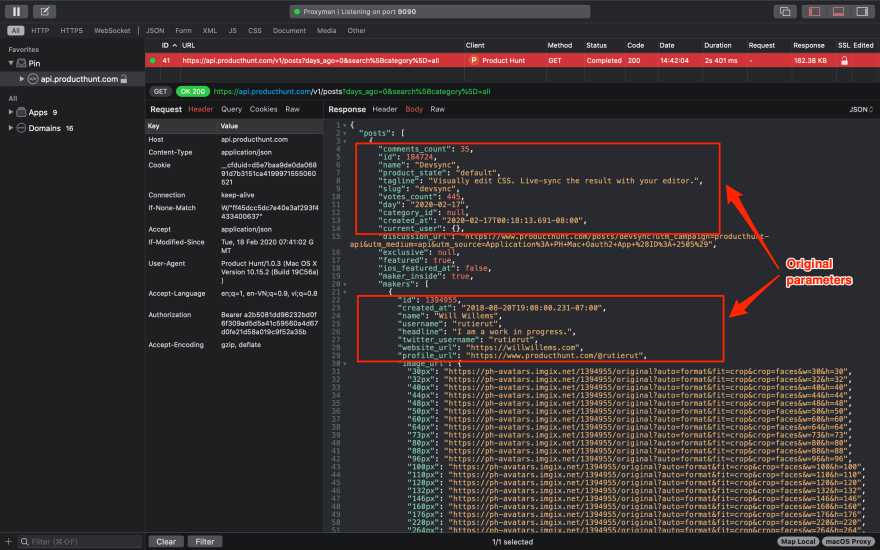Viewport: 880px width, 550px height.
Task: Click the add plus button at bottom left
Action: 8,542
